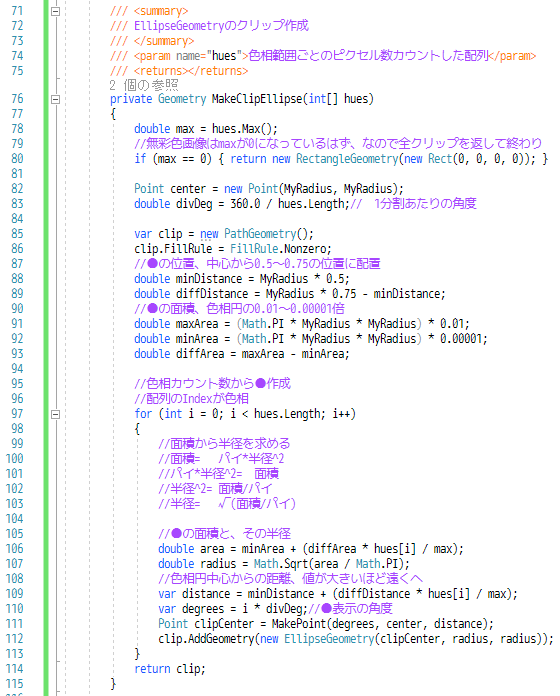Viewport: 560px width, 696px height.
Task: Click FillRule.Nonzero on line 86
Action: pos(280,249)
